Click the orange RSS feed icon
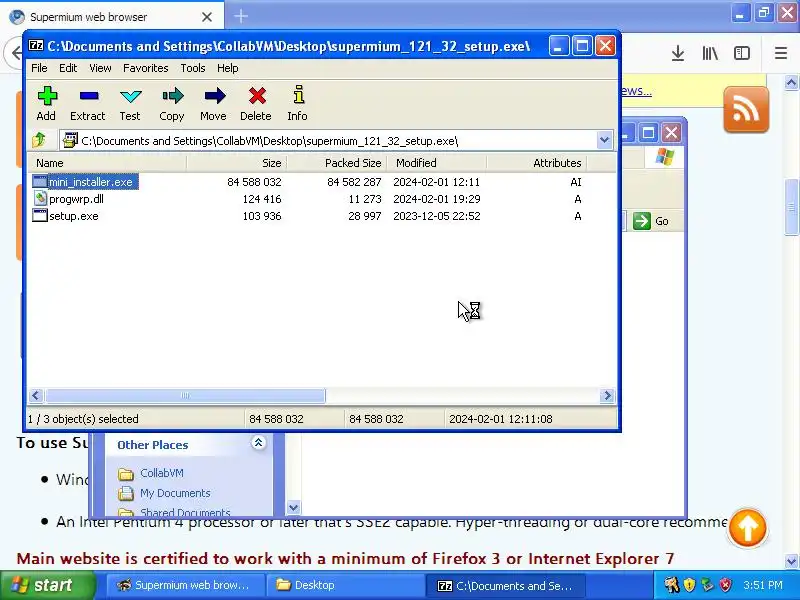 pyautogui.click(x=746, y=109)
